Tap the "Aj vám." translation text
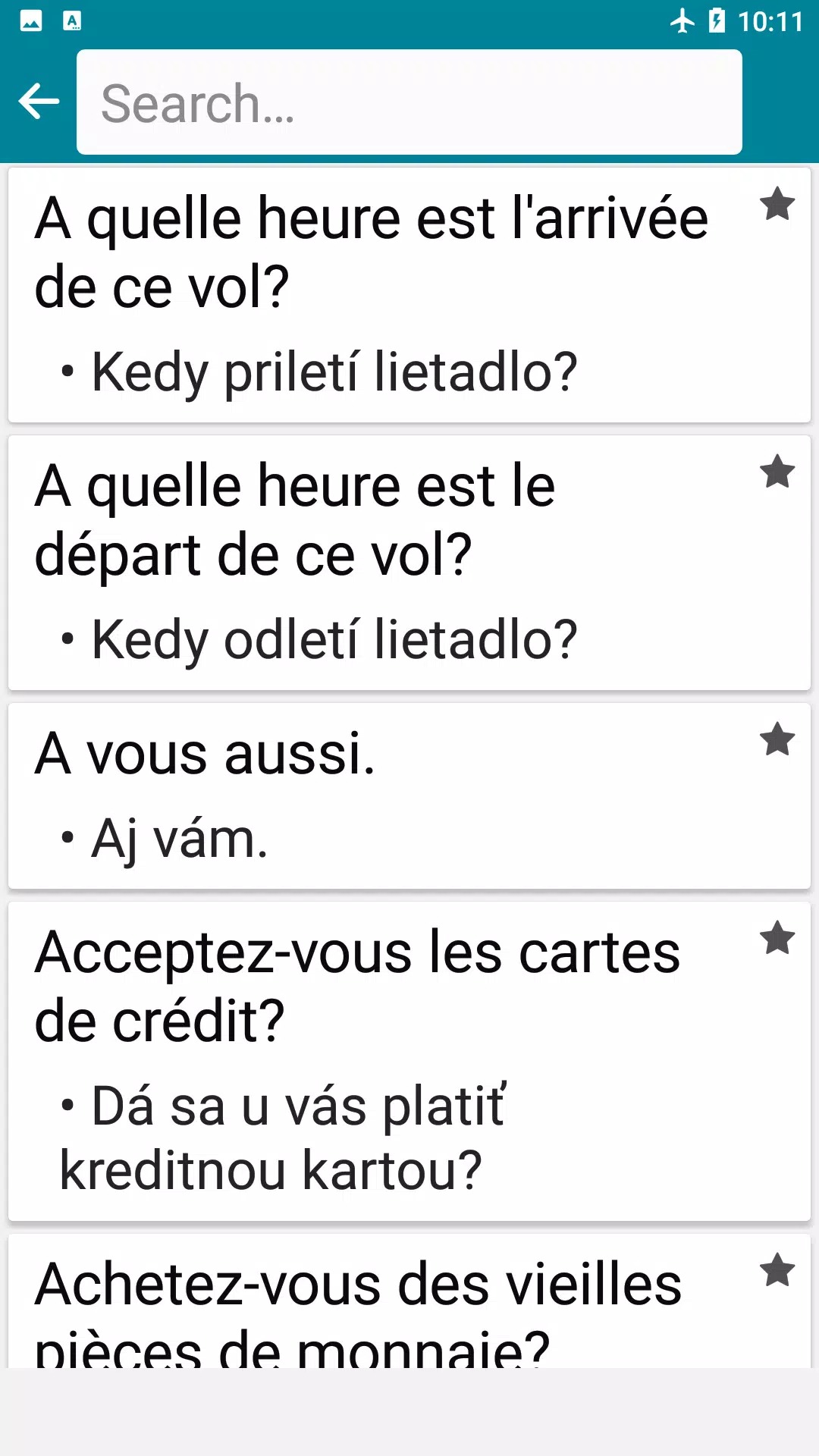 click(179, 839)
